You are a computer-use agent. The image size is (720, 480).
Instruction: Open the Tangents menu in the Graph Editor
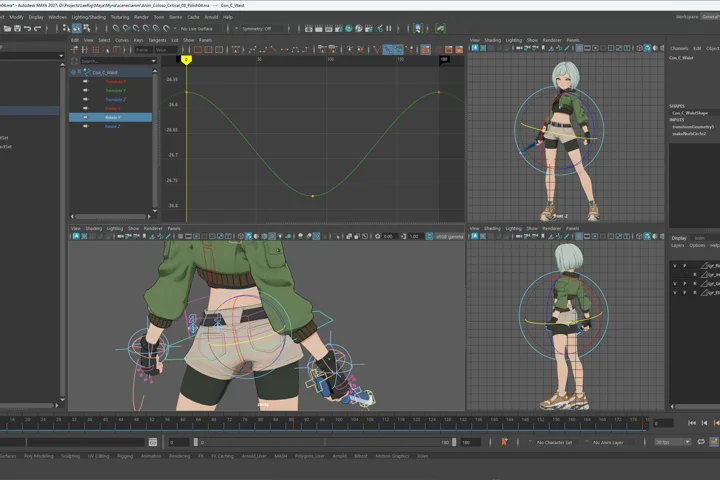pyautogui.click(x=157, y=40)
